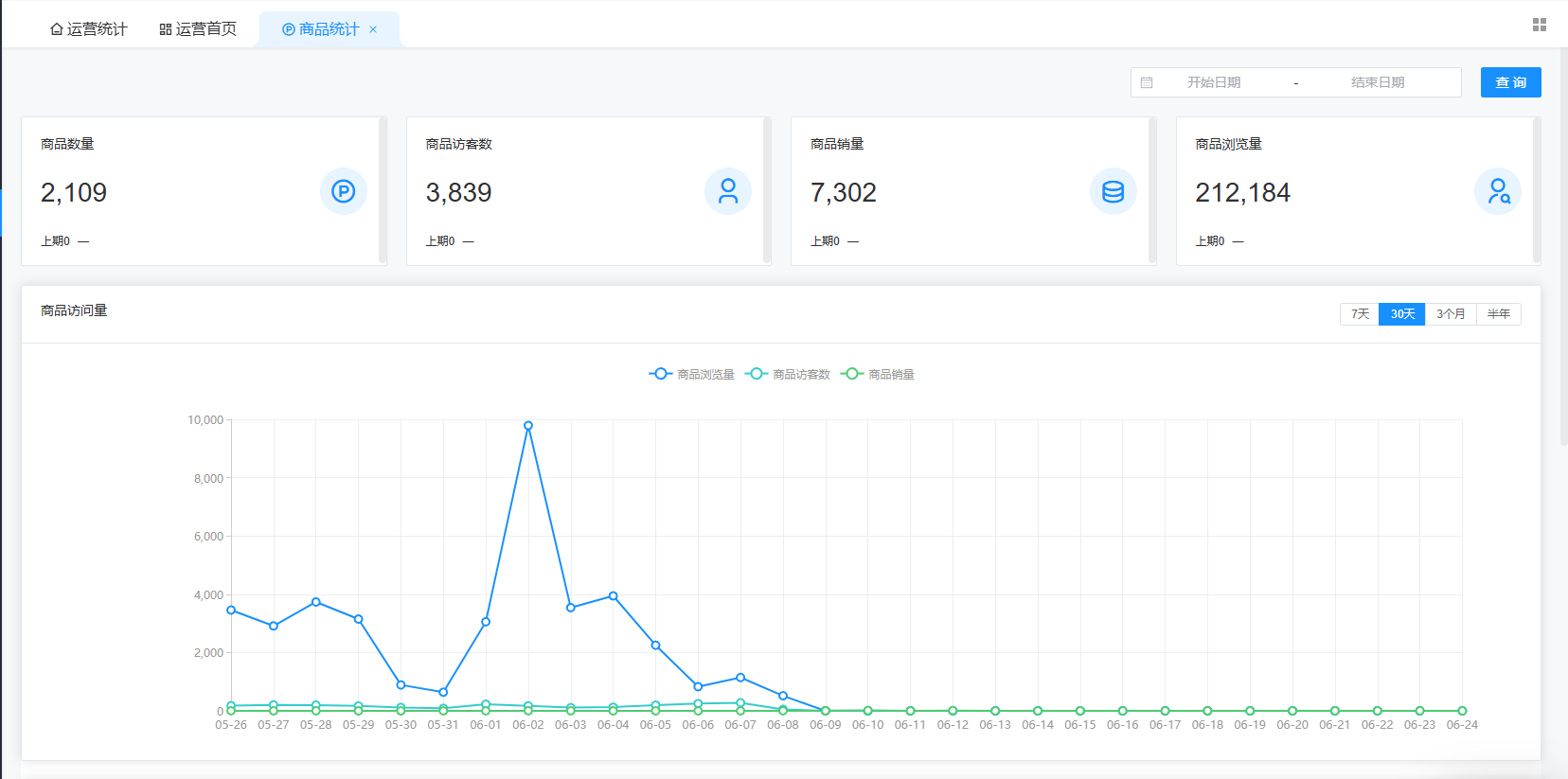Click the 商品数量 circular P icon
Image resolution: width=1568 pixels, height=779 pixels.
click(x=343, y=191)
